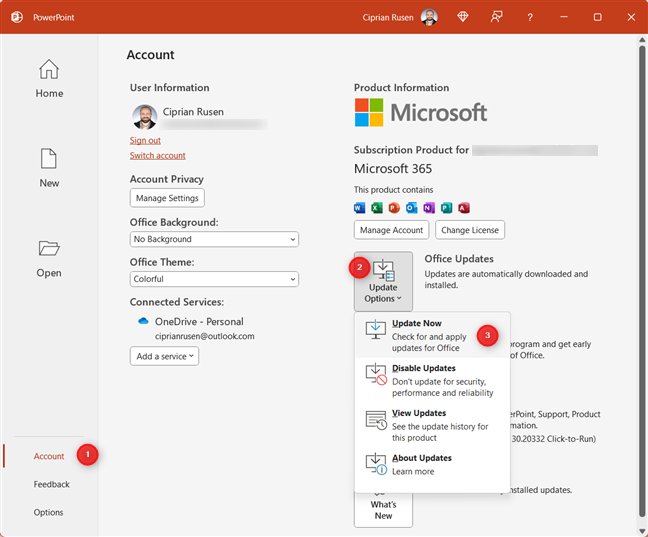Open account profile picture in title bar

click(x=429, y=17)
